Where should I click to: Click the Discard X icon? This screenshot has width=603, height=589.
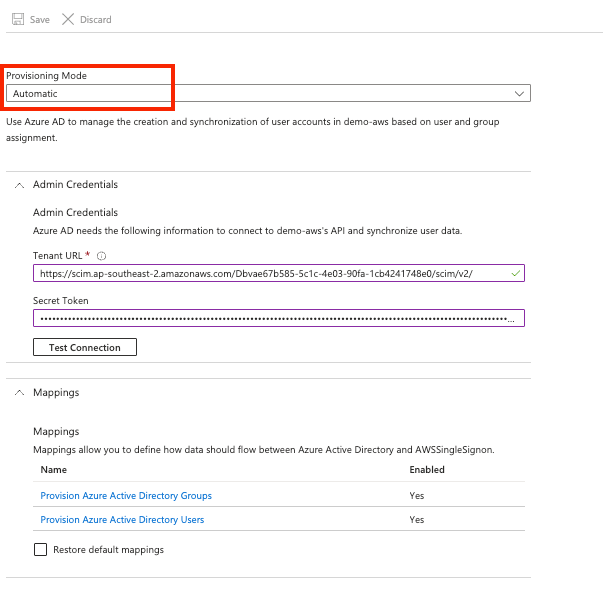68,19
